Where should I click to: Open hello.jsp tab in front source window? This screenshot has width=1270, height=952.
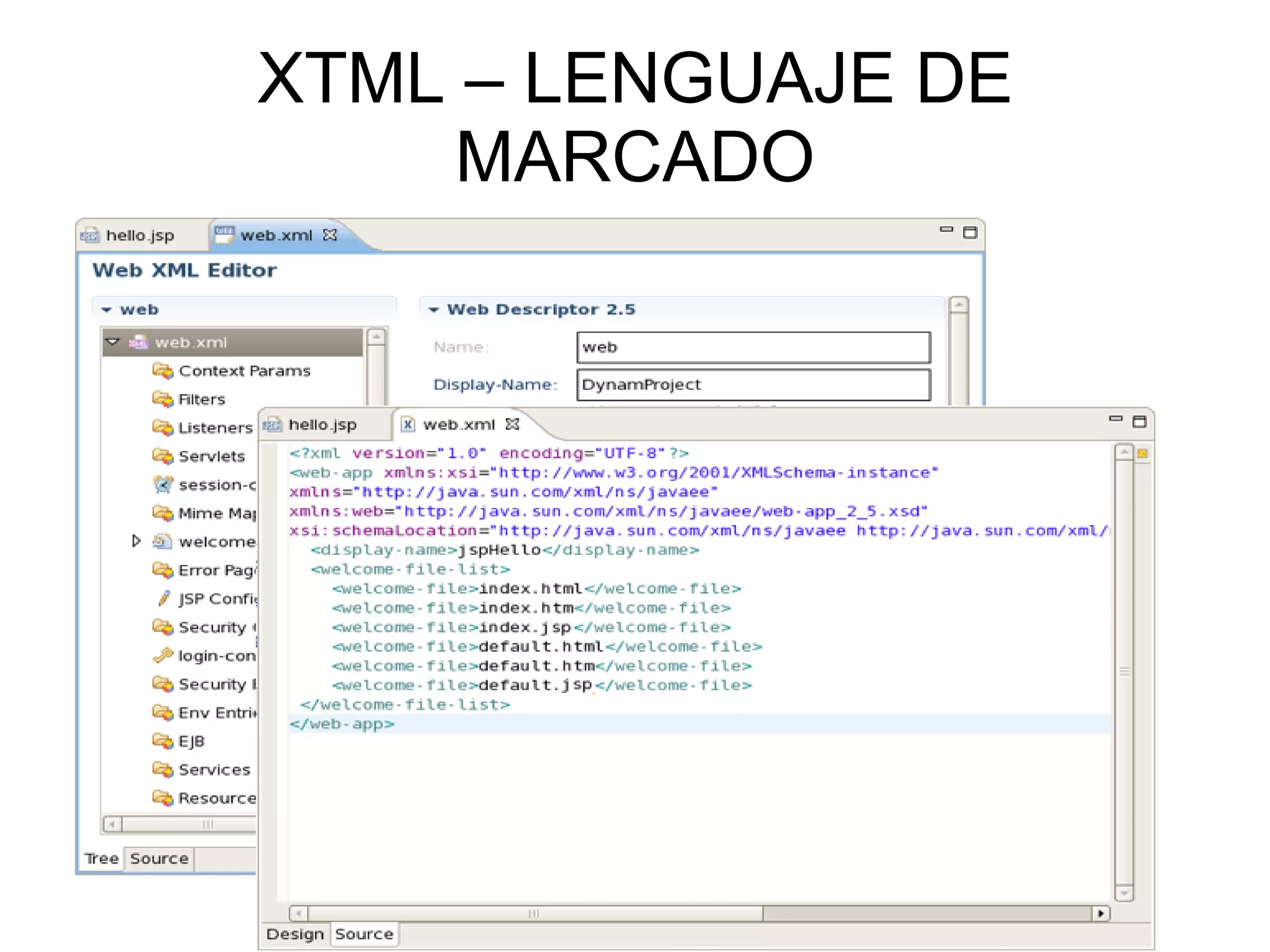pos(322,425)
